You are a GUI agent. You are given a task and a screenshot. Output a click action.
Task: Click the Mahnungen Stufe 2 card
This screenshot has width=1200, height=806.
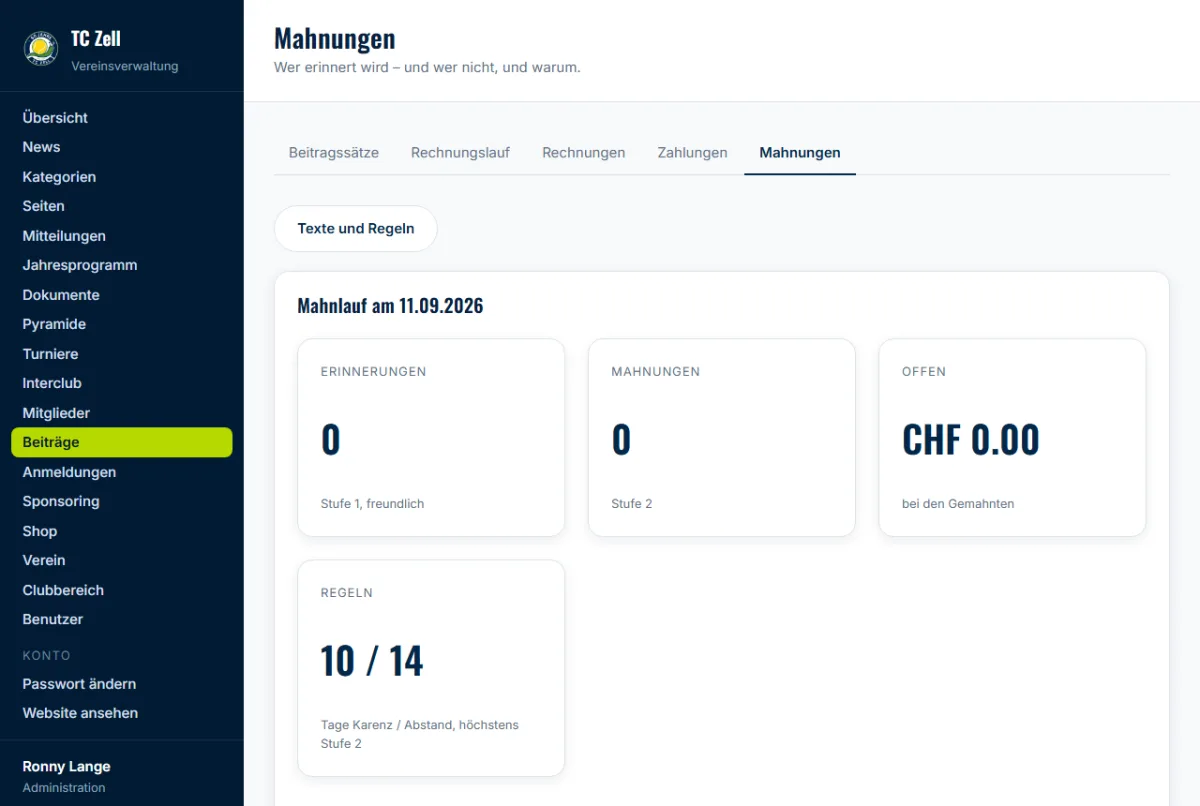(721, 437)
